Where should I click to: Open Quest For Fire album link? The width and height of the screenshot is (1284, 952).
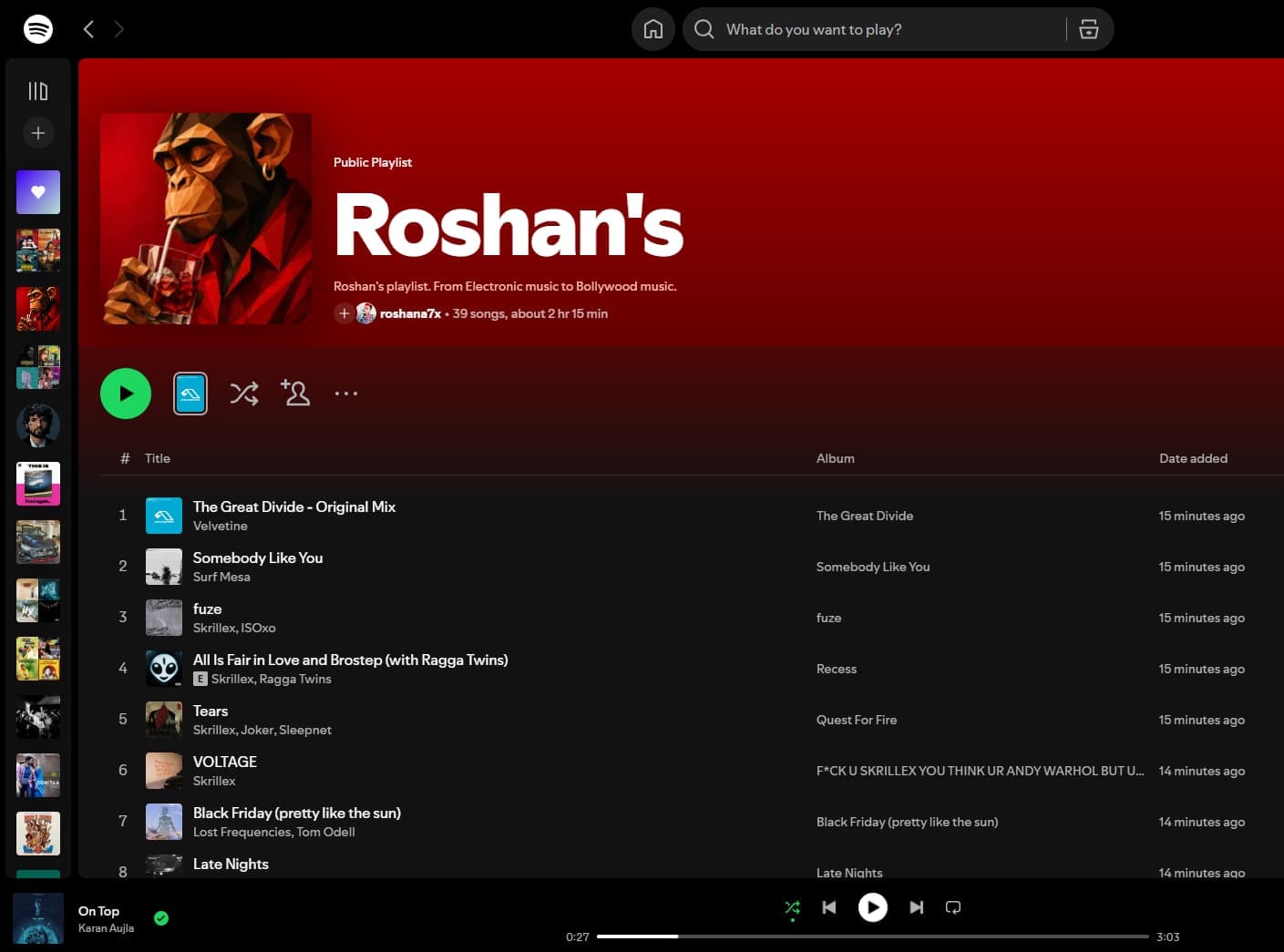[x=857, y=720]
